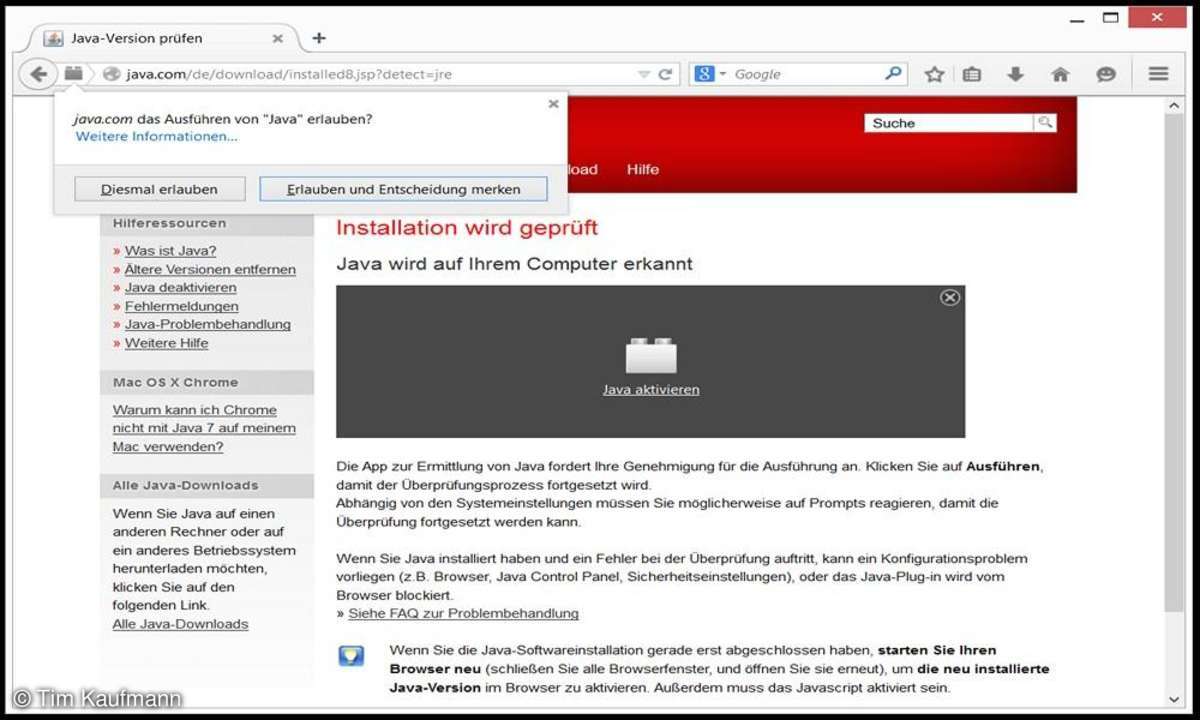Click the magnifier in the Google search box

pyautogui.click(x=893, y=73)
